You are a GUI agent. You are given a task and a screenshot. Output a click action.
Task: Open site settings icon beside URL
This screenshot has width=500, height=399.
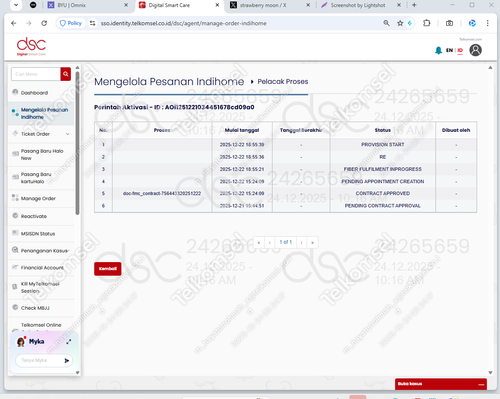(93, 23)
